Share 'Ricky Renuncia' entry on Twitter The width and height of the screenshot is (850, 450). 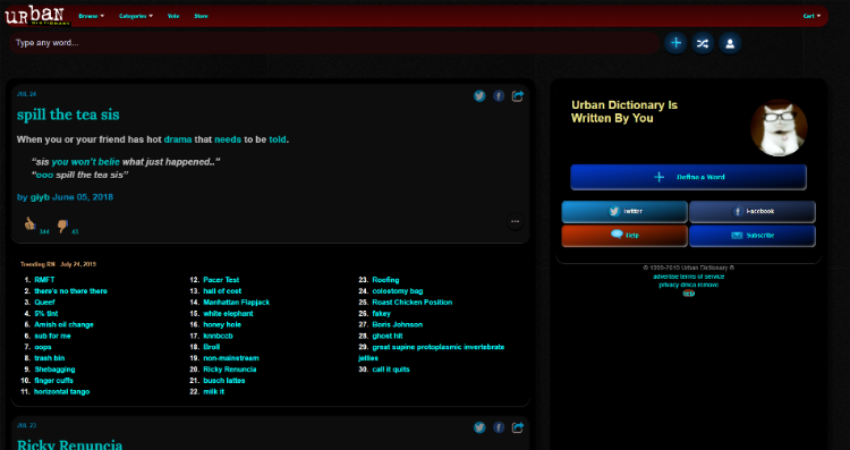coord(480,428)
